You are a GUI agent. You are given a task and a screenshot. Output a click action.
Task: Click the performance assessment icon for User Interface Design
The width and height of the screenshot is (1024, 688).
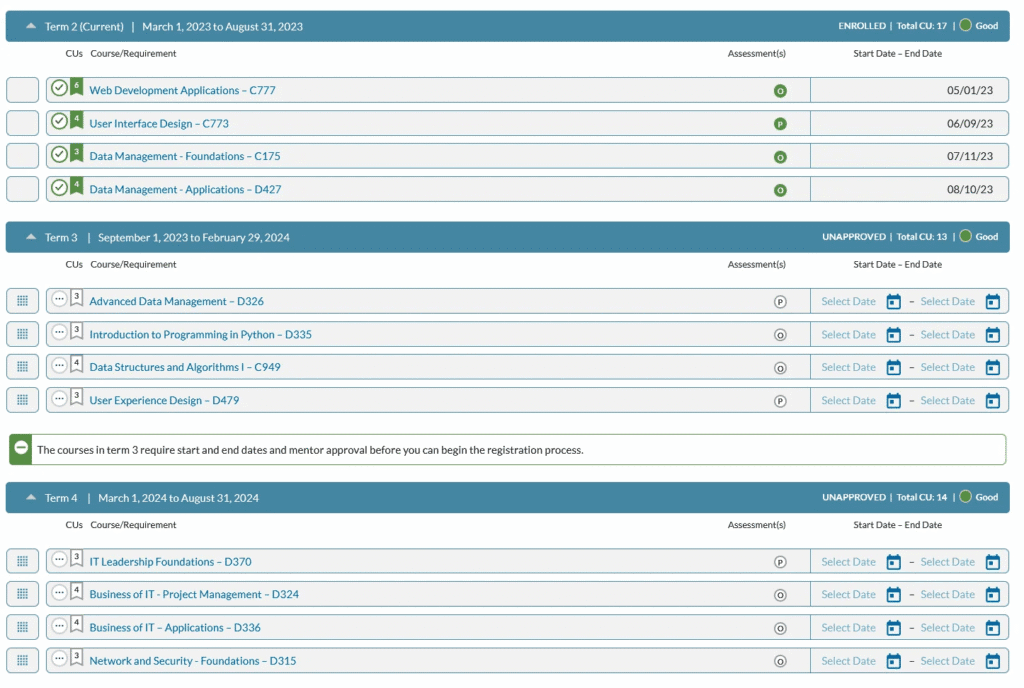click(x=781, y=123)
